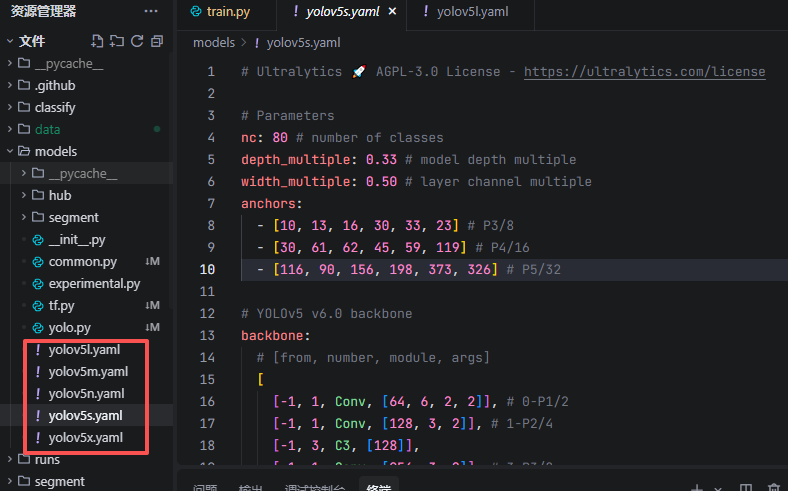Viewport: 788px width, 491px height.
Task: Click the nc value 80
Action: [x=280, y=138]
